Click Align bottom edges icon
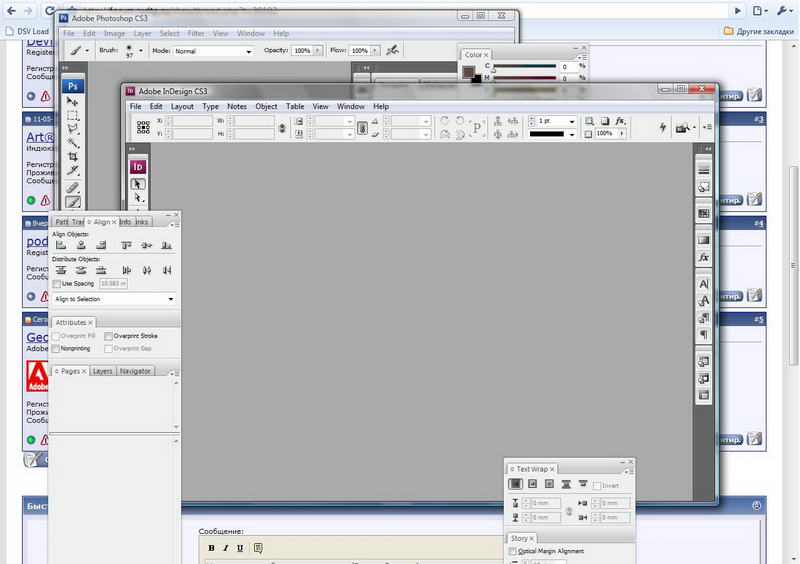 pyautogui.click(x=166, y=246)
